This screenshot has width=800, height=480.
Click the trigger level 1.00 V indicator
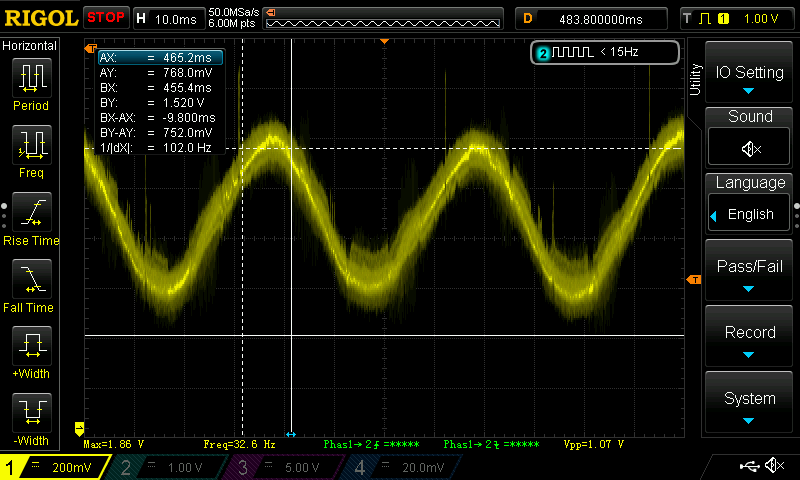tap(761, 19)
